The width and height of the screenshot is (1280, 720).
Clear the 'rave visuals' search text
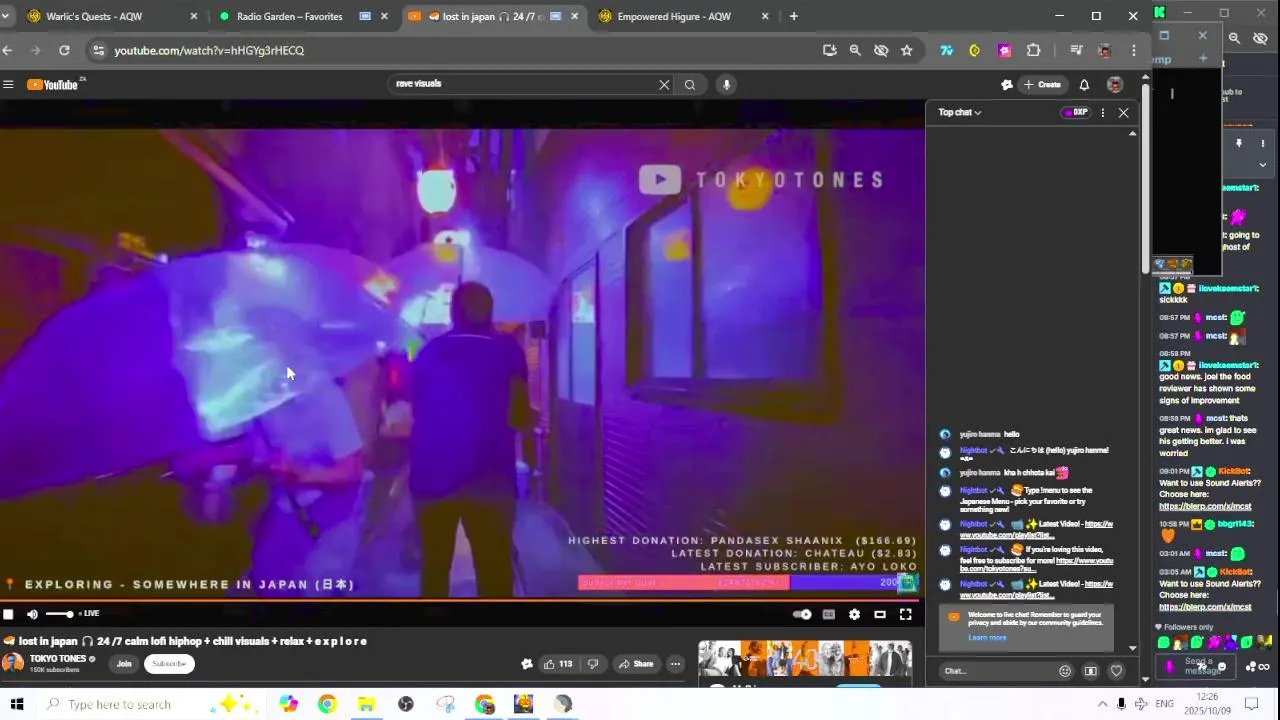pyautogui.click(x=664, y=85)
